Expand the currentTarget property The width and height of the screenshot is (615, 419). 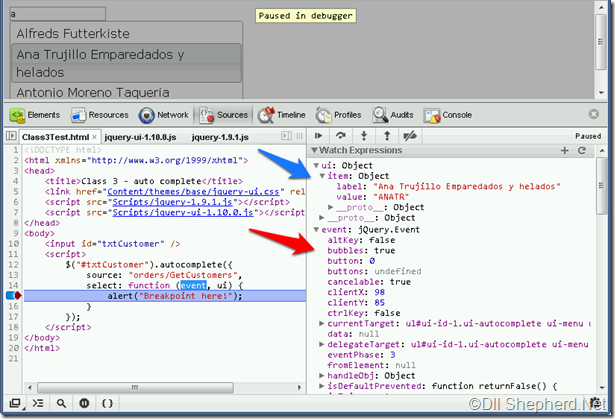click(x=322, y=324)
